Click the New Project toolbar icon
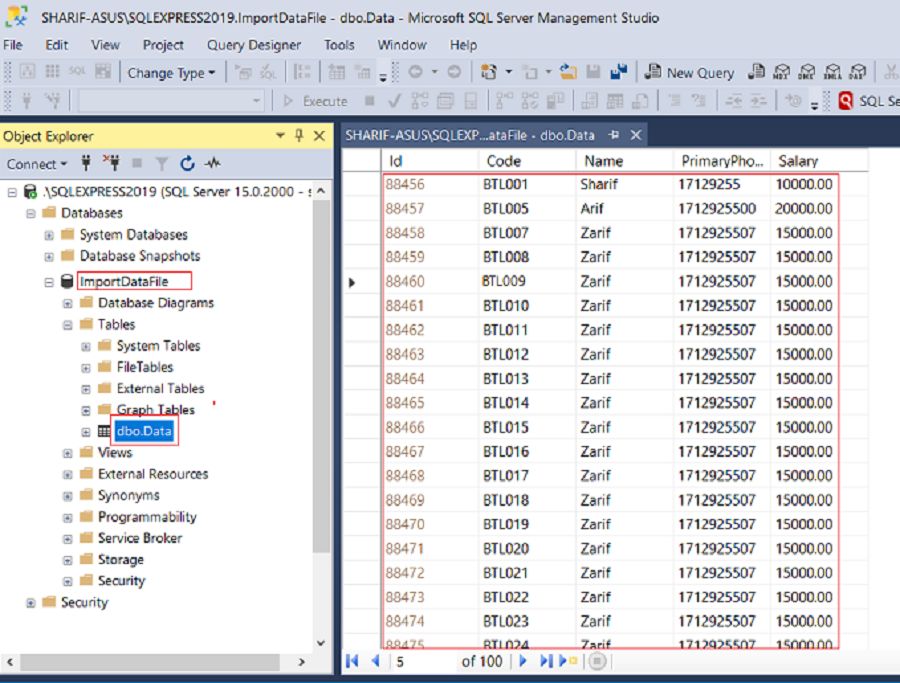The height and width of the screenshot is (683, 900). pyautogui.click(x=488, y=72)
